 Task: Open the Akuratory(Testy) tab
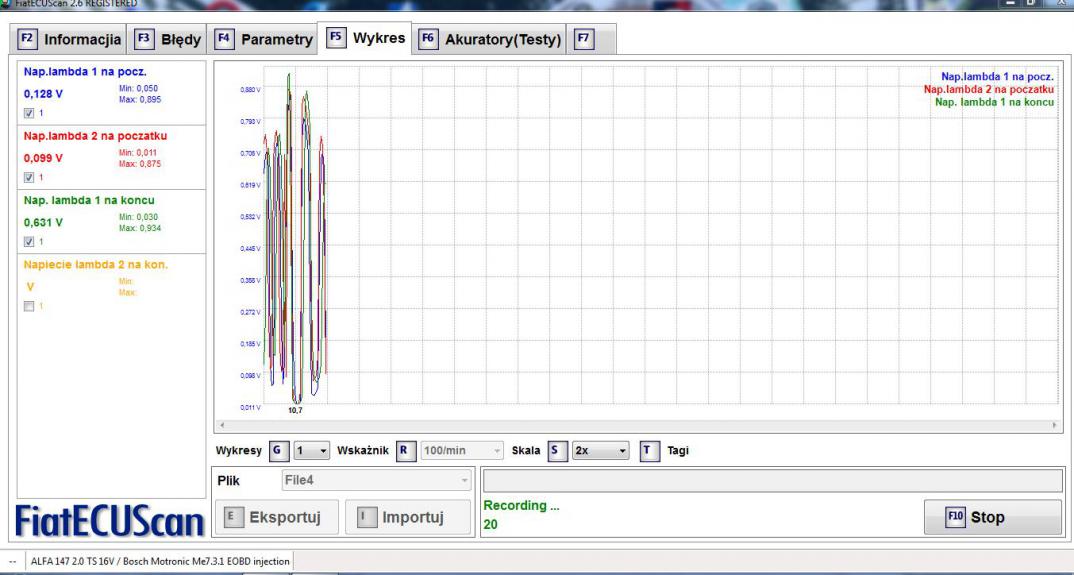tap(489, 39)
